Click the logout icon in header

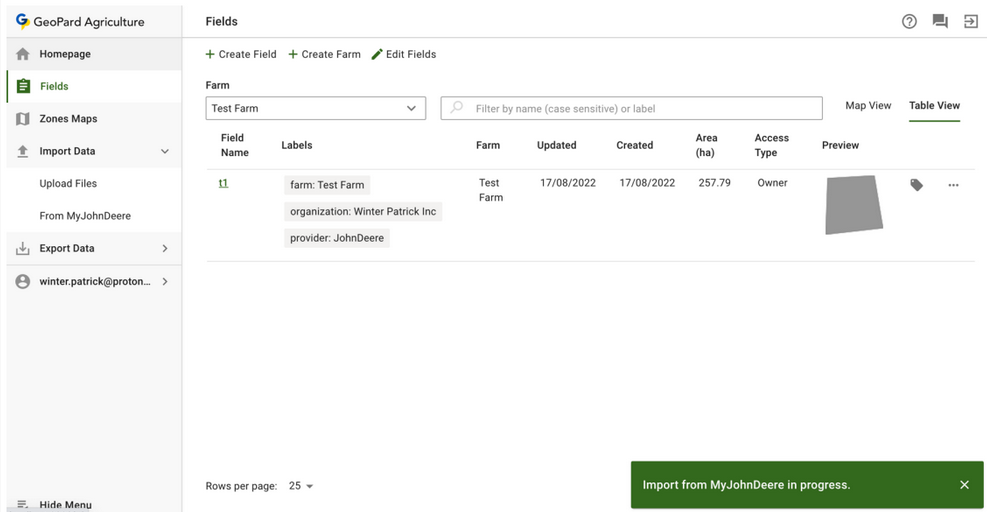point(970,21)
